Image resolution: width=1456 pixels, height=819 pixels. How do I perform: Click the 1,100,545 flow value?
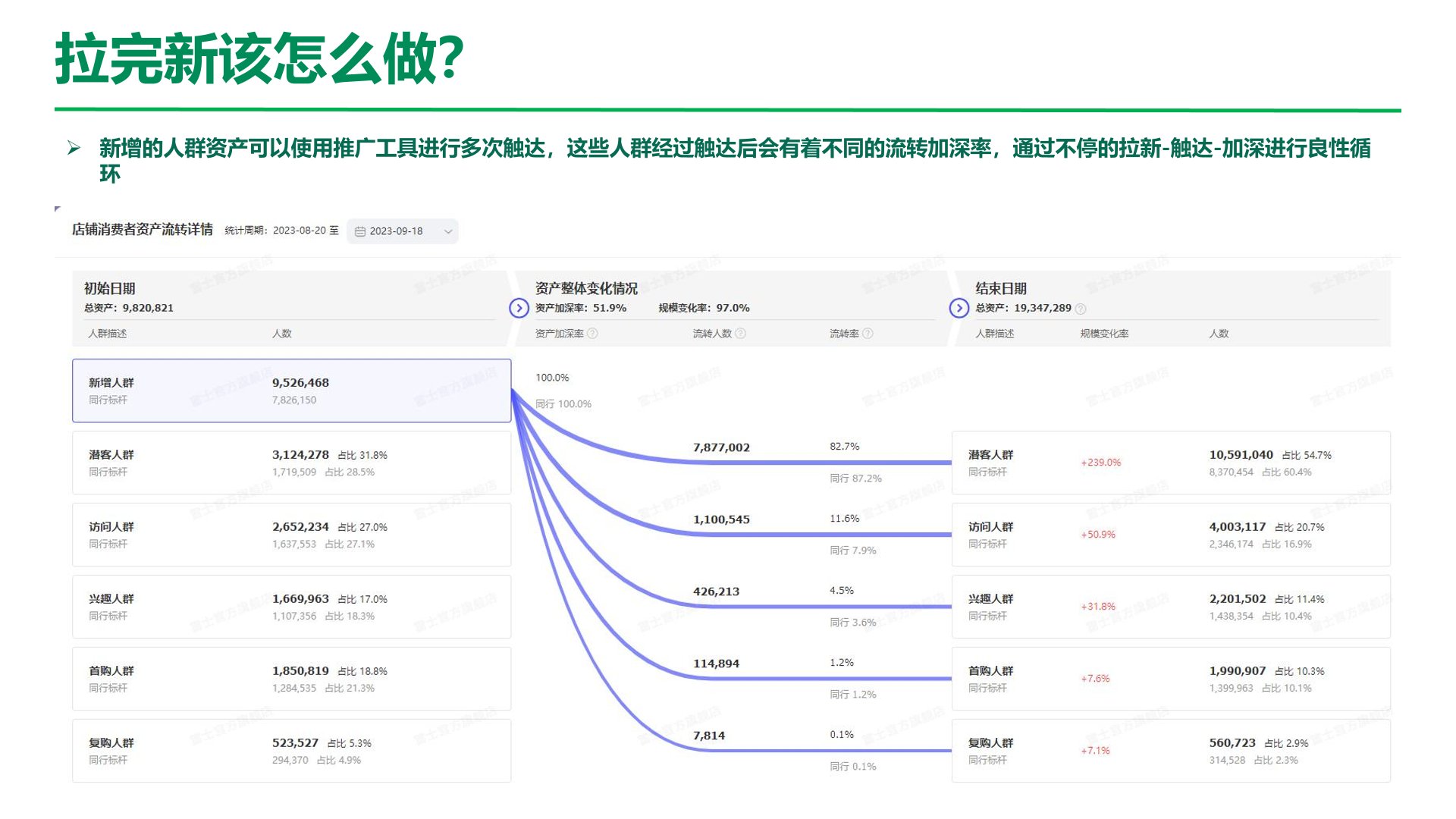click(721, 520)
